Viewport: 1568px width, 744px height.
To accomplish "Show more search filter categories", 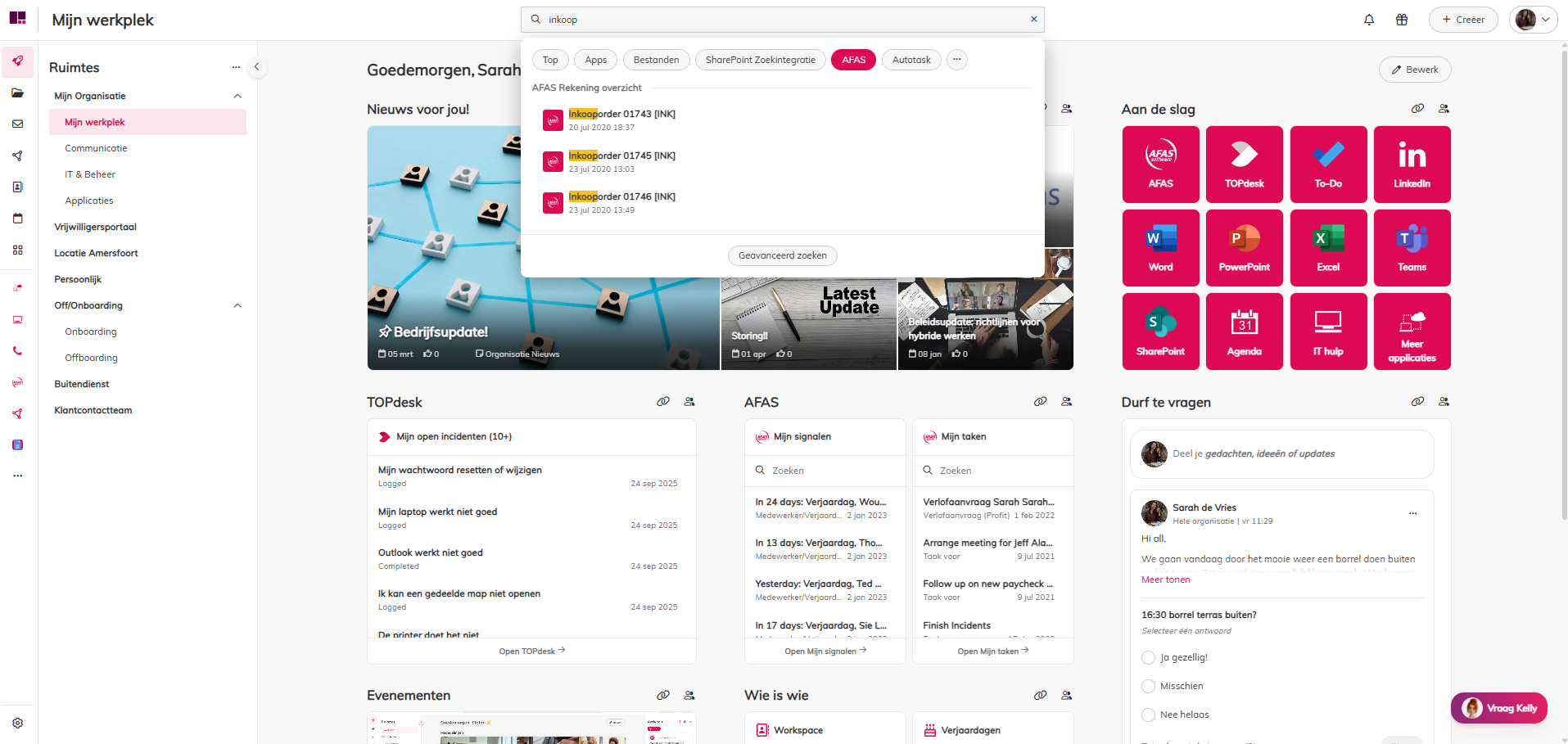I will click(956, 60).
